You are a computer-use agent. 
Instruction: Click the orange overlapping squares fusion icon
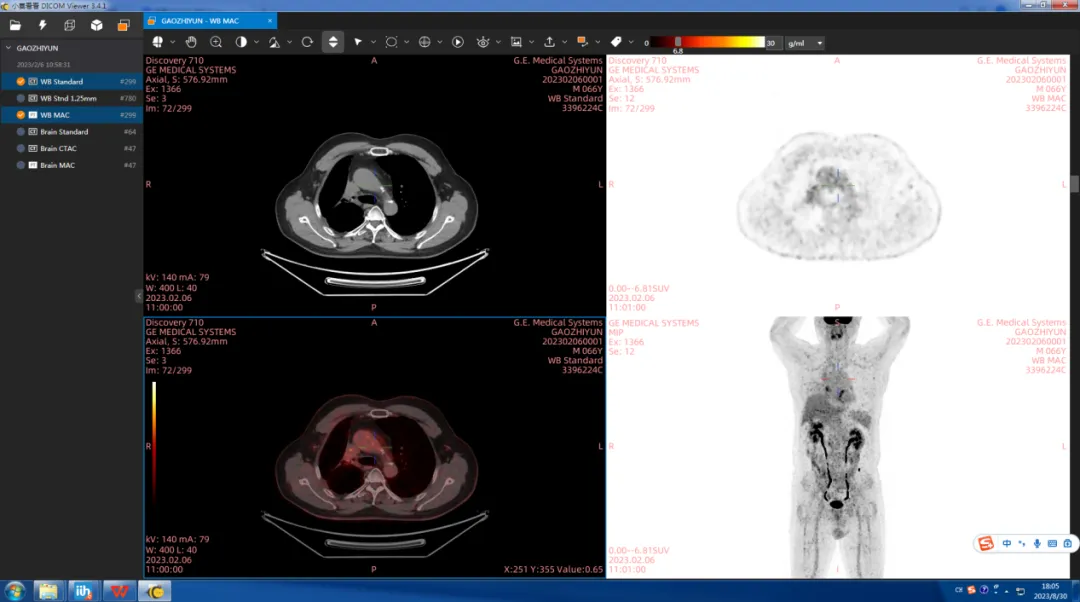pos(123,25)
